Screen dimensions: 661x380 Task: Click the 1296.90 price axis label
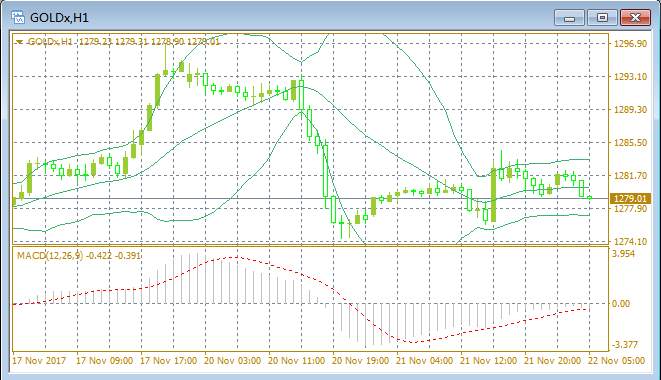pos(630,44)
